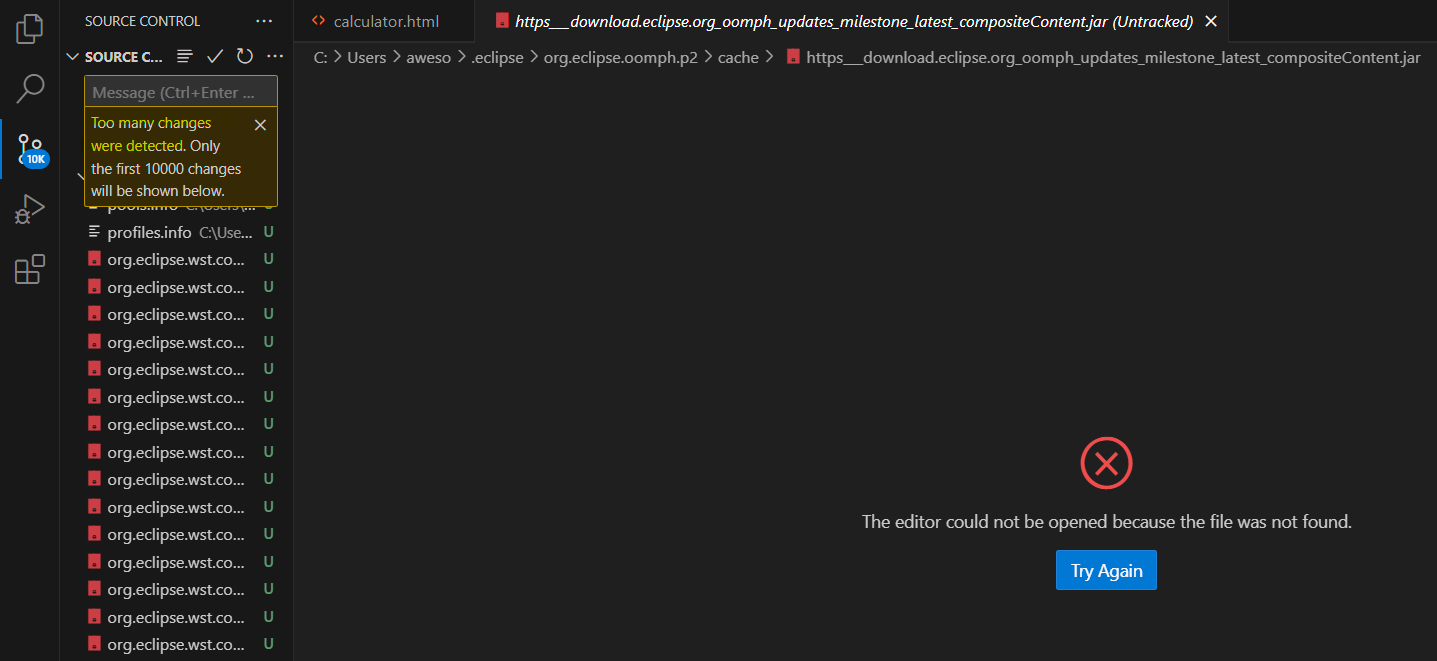Open More Actions ellipsis next to Refresh
The width and height of the screenshot is (1437, 661).
coord(275,57)
